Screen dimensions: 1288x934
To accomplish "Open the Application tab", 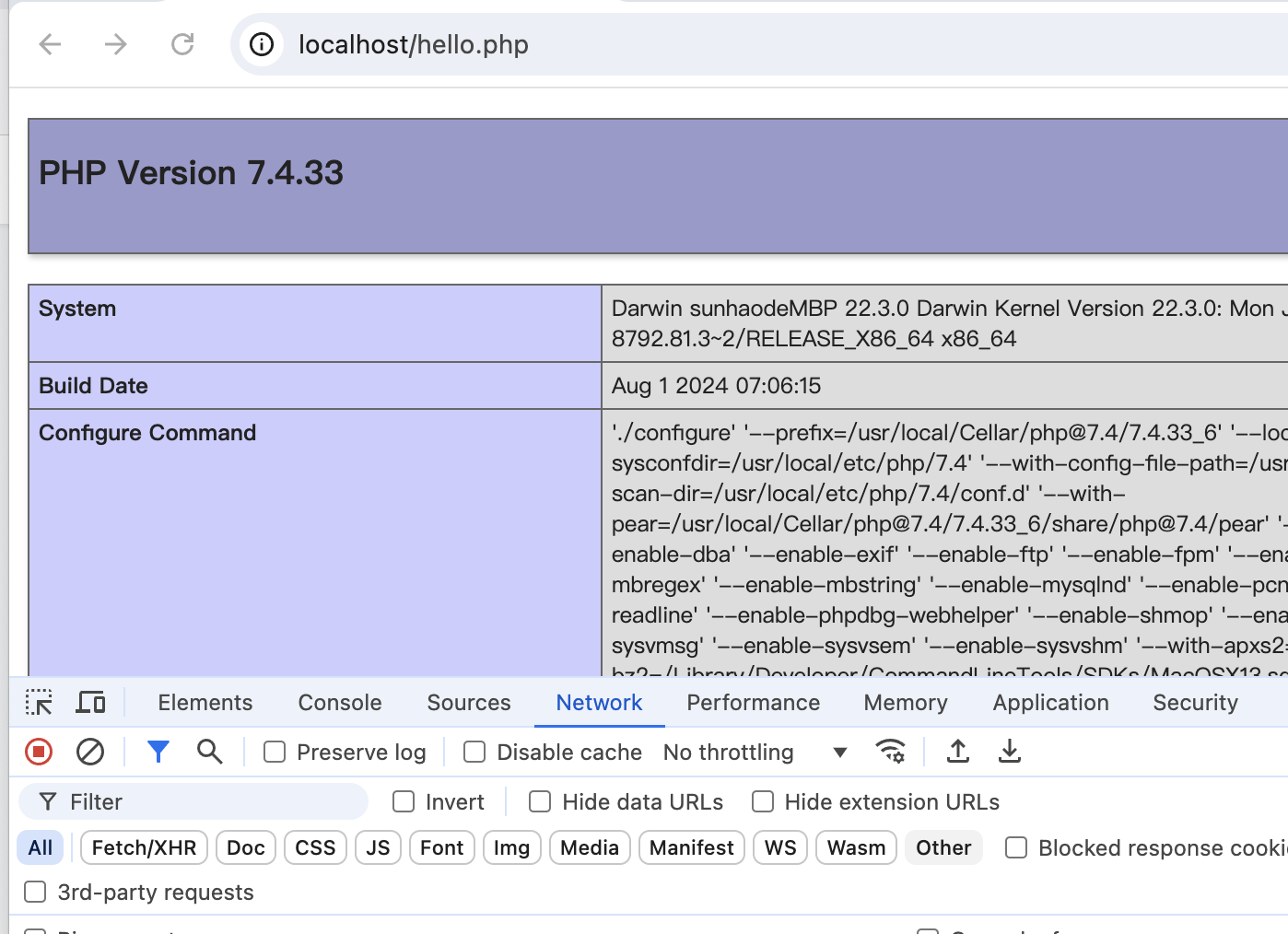I will [x=1050, y=703].
